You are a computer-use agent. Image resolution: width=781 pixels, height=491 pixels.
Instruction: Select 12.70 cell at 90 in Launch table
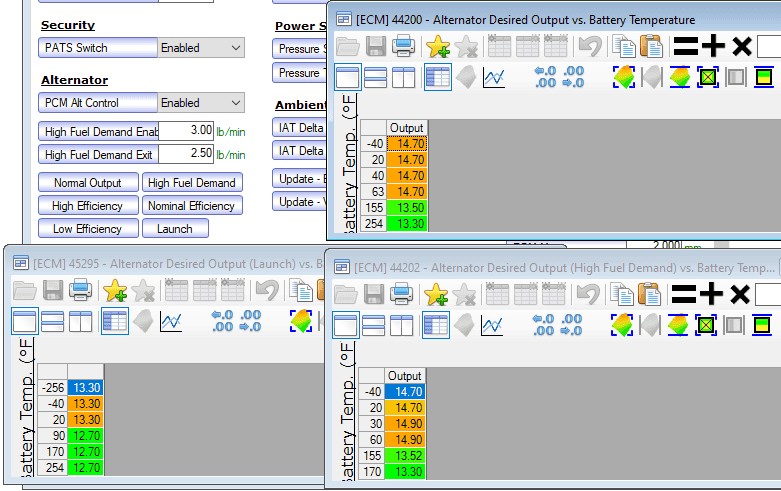(x=86, y=436)
